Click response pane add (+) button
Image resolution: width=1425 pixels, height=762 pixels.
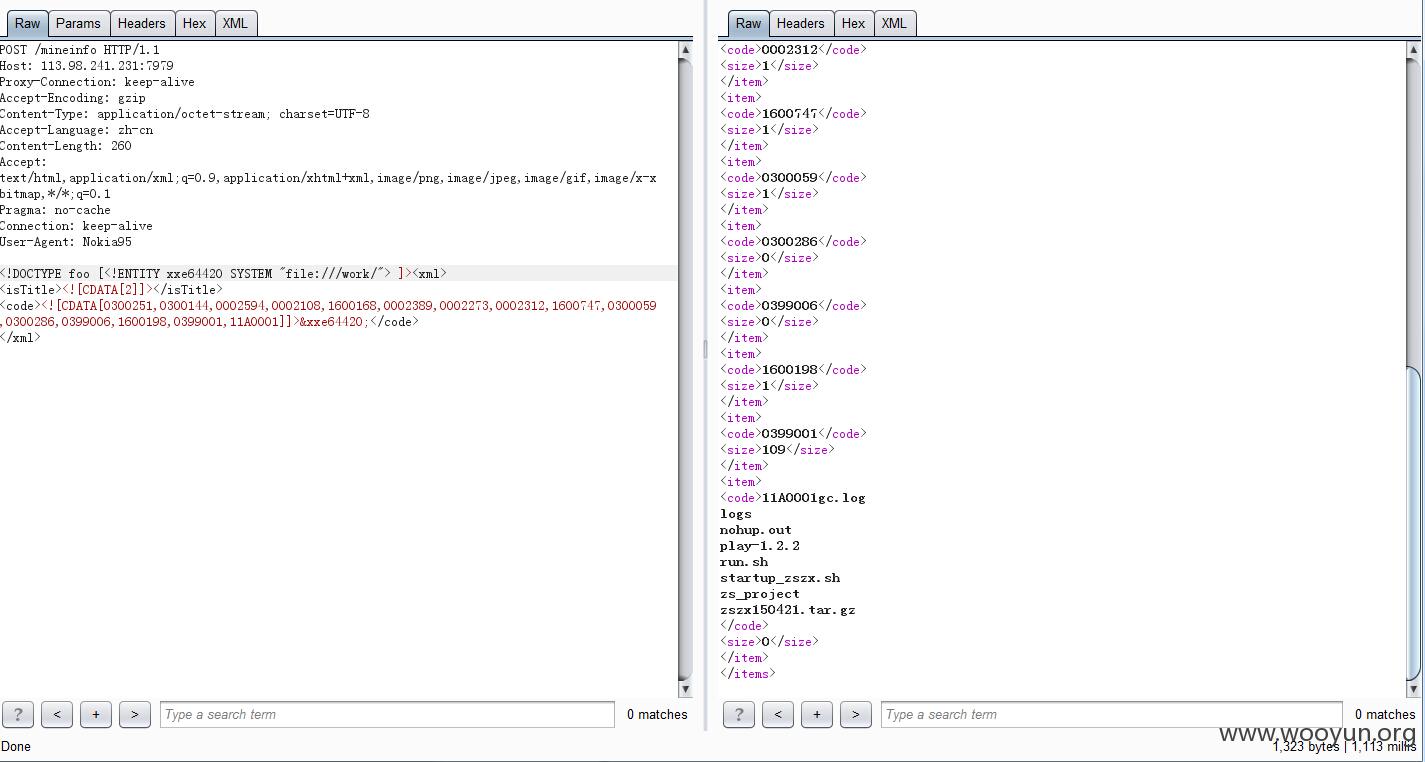click(x=817, y=714)
